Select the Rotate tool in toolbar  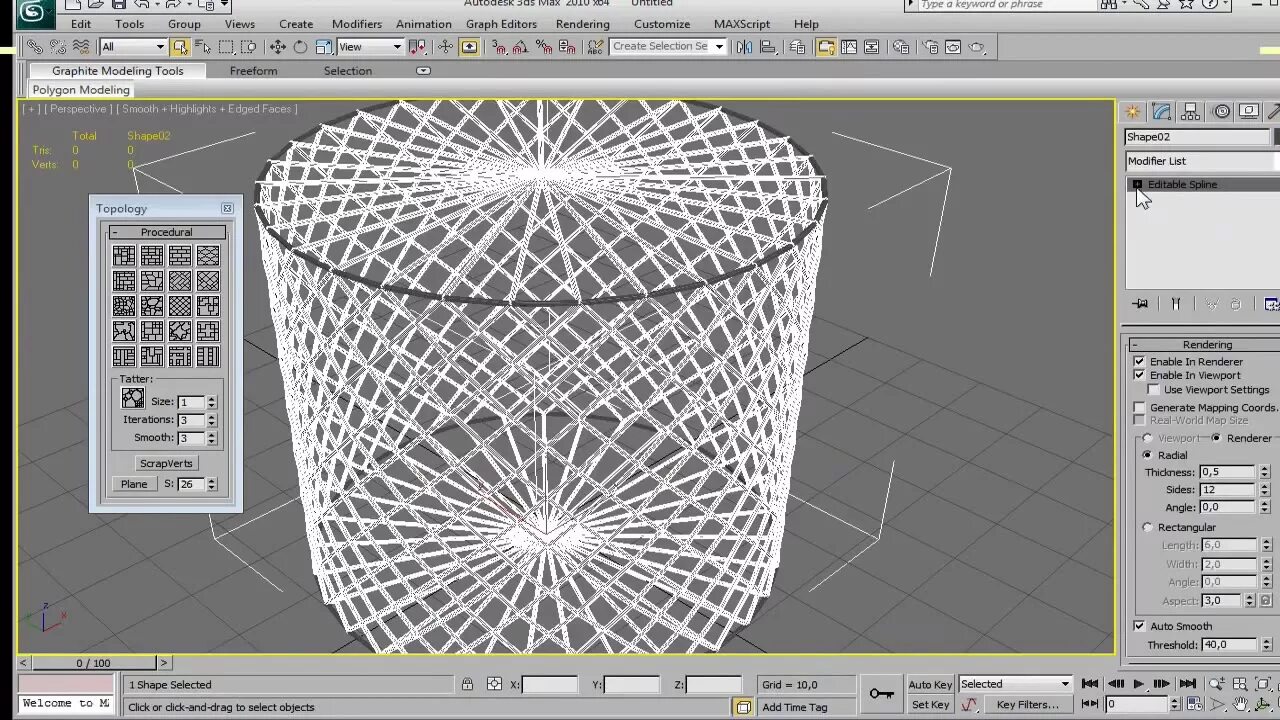click(301, 47)
